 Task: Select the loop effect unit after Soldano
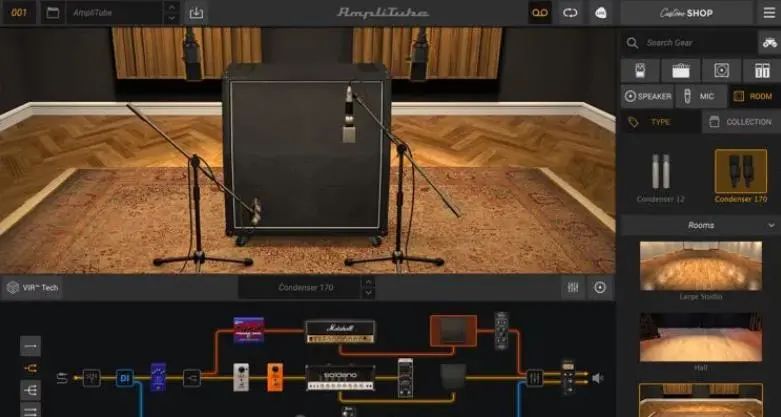coord(405,378)
